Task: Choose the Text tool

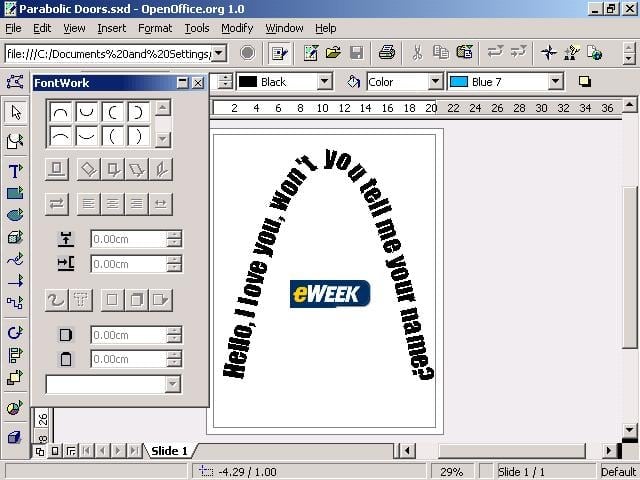Action: 16,171
